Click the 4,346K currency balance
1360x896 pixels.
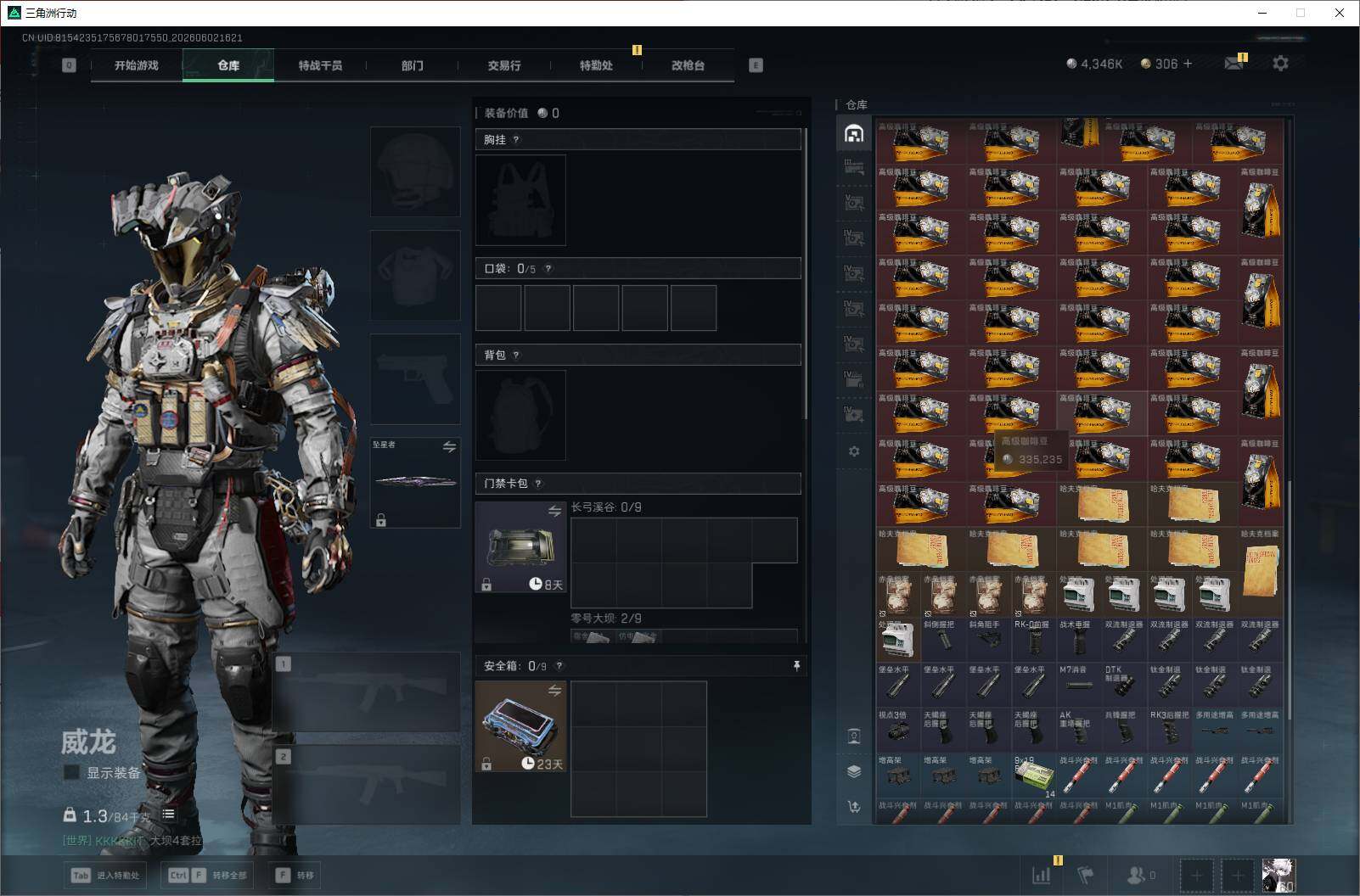(x=1094, y=64)
